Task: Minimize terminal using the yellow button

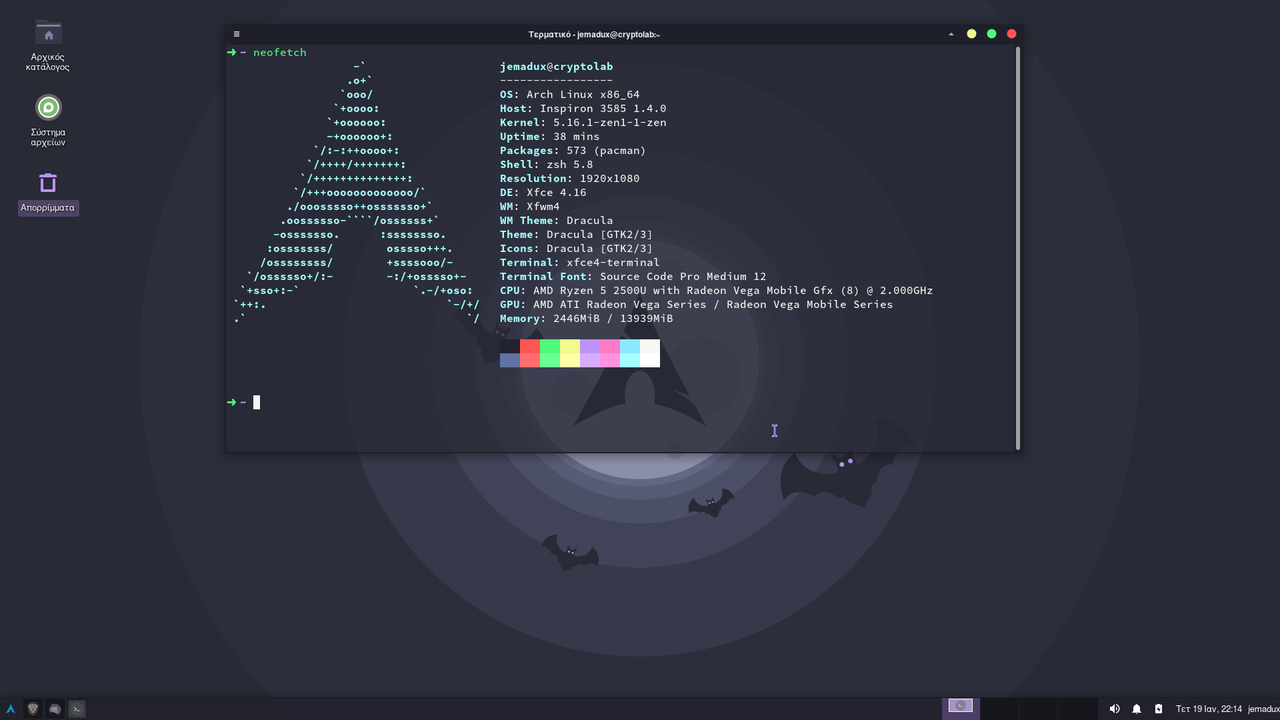Action: pos(971,34)
